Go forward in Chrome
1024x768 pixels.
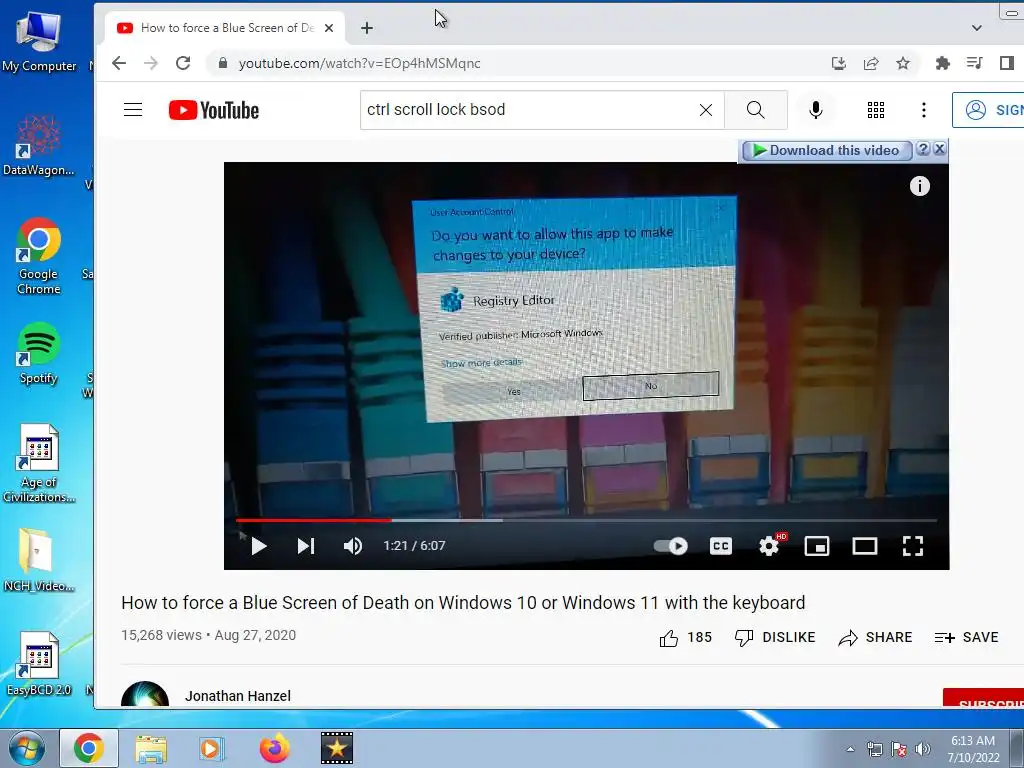tap(151, 63)
